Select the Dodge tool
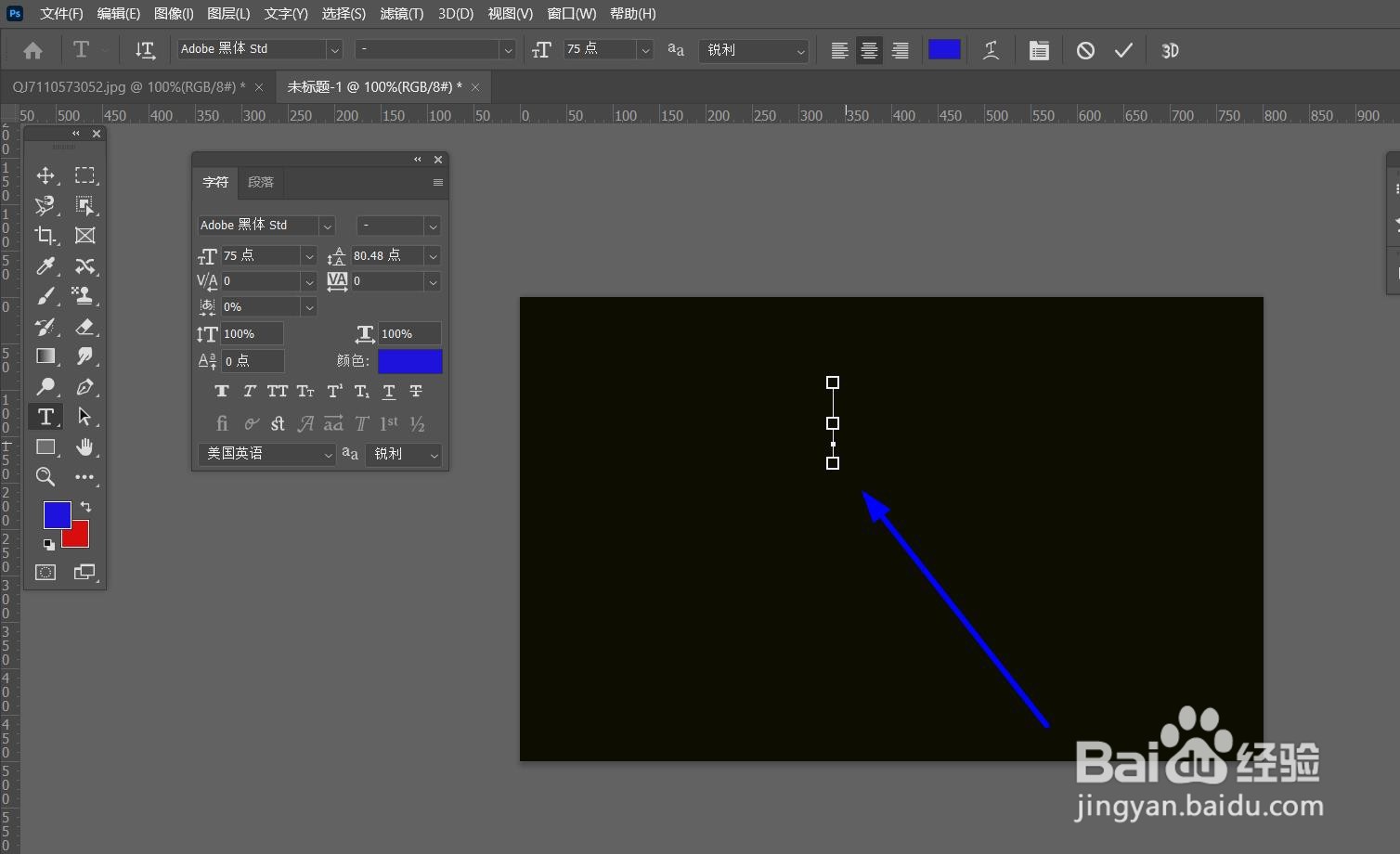The width and height of the screenshot is (1400, 854). coord(45,386)
